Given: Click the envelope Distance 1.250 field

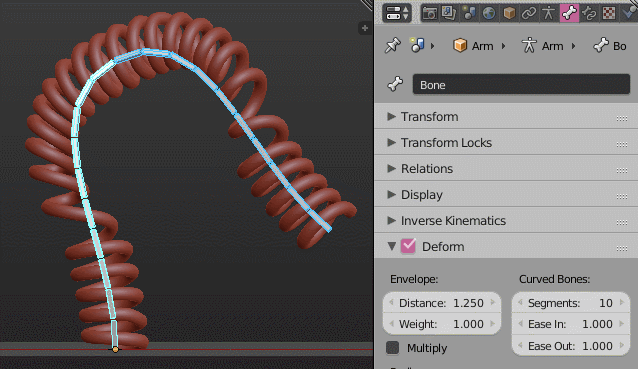Looking at the screenshot, I should [442, 303].
